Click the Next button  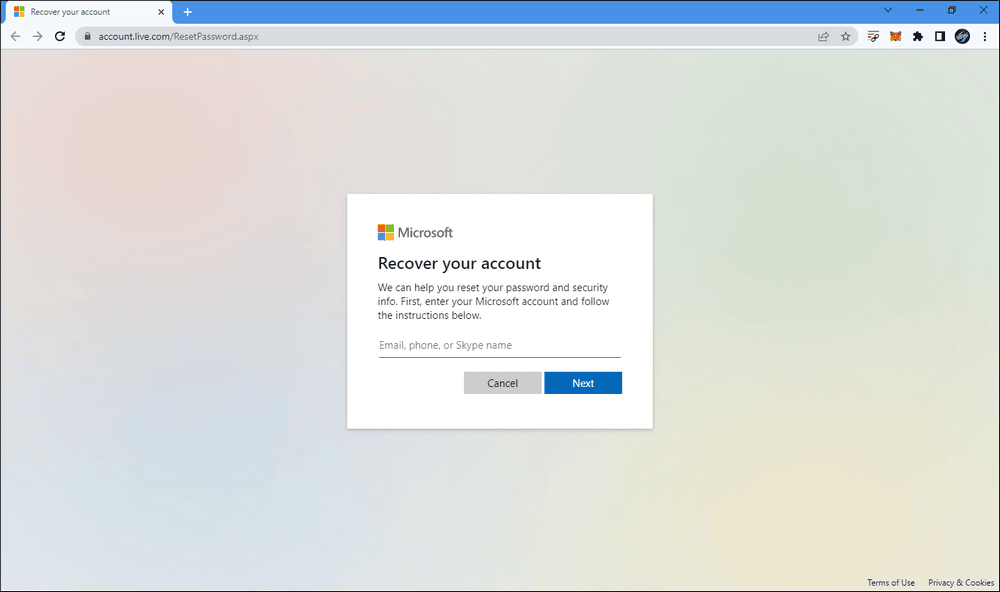[583, 383]
